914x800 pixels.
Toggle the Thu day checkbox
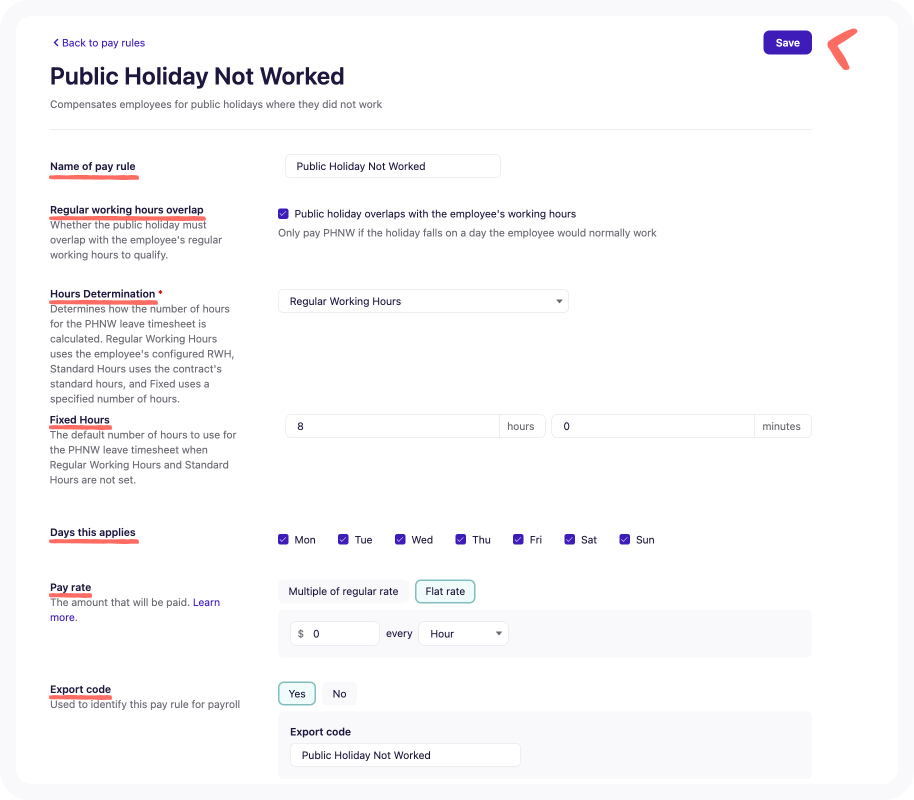pos(460,539)
